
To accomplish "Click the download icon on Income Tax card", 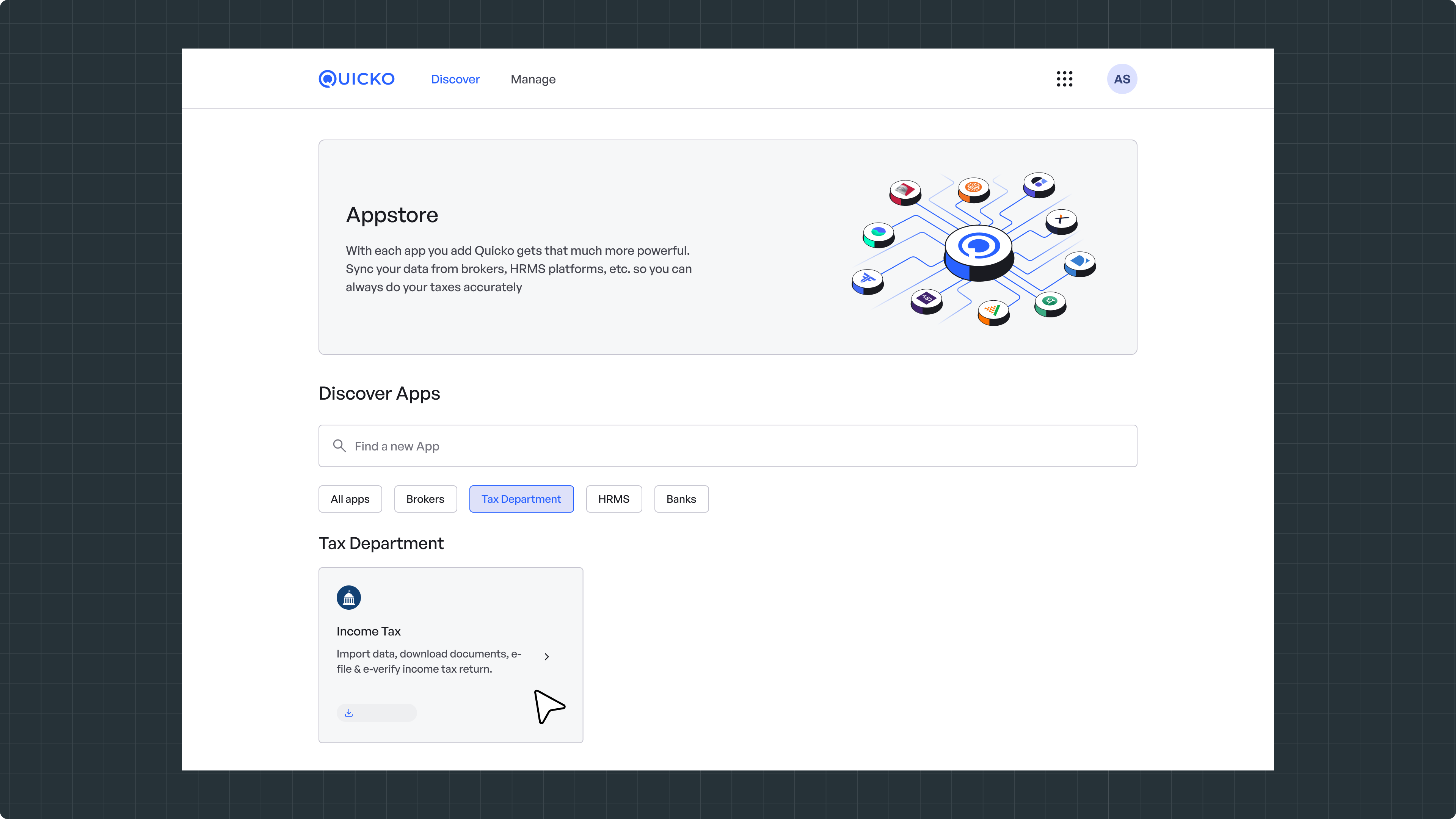I will [x=349, y=713].
